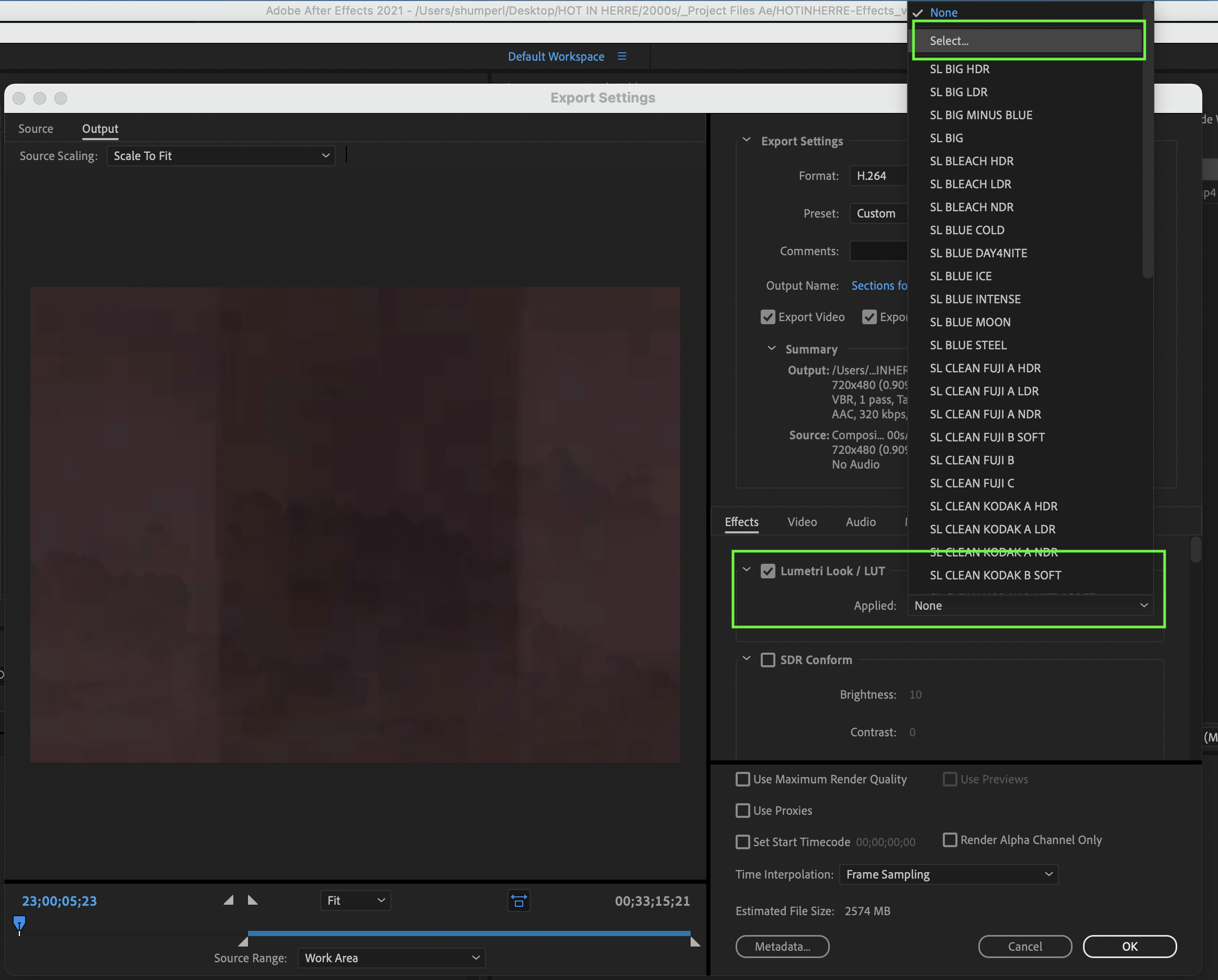Click OK to confirm export settings
Screen dimensions: 1218x980
click(1129, 946)
